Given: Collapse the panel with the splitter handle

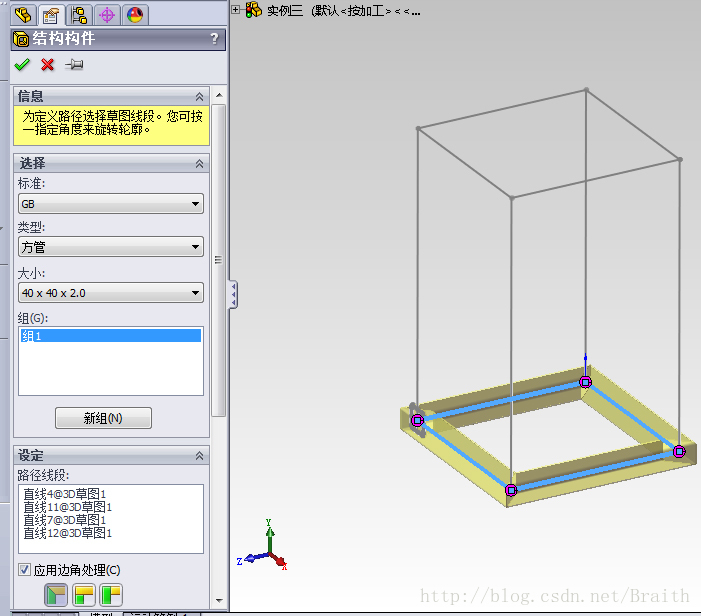Looking at the screenshot, I should (233, 295).
